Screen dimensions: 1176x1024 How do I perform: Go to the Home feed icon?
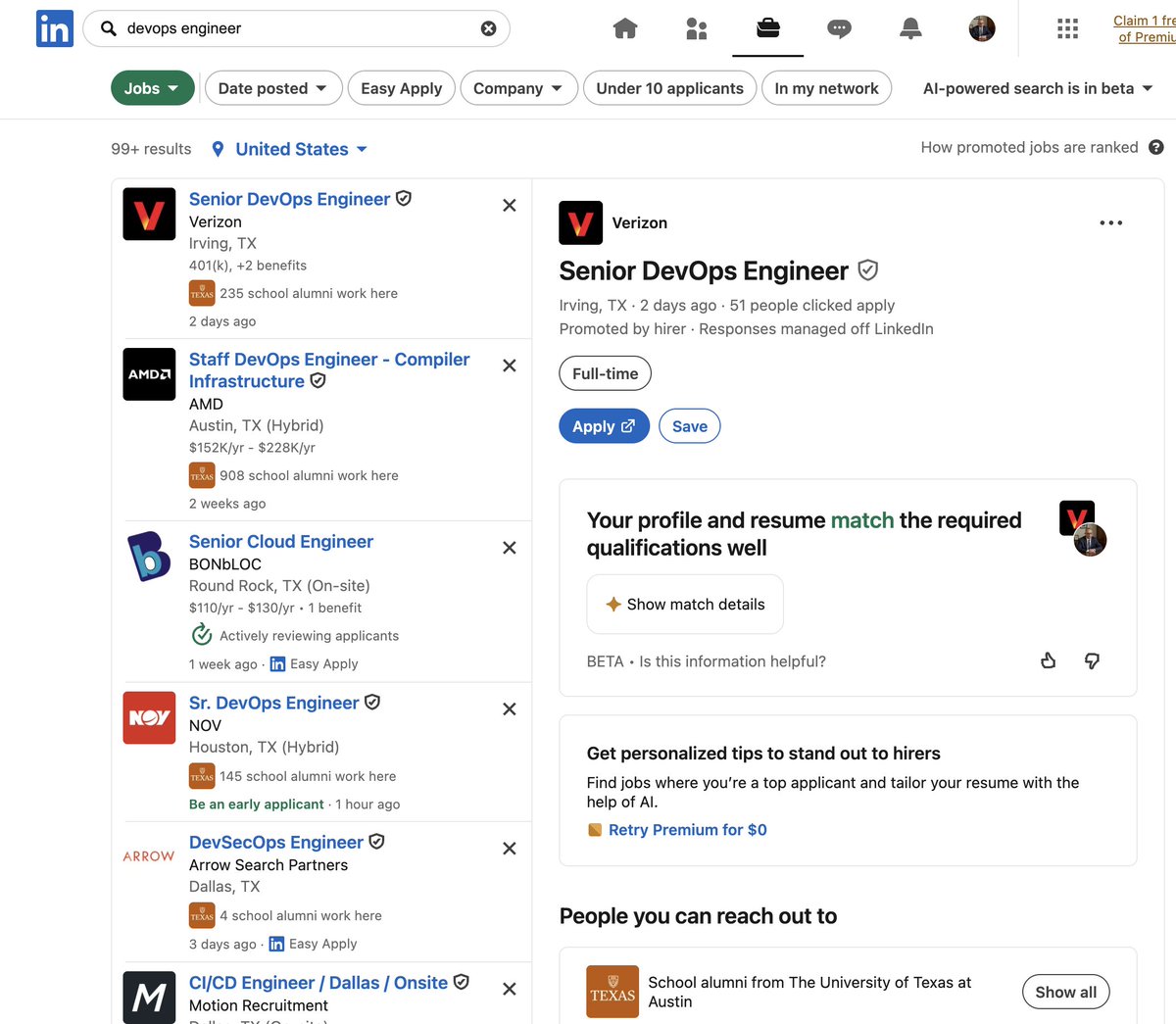pyautogui.click(x=625, y=28)
